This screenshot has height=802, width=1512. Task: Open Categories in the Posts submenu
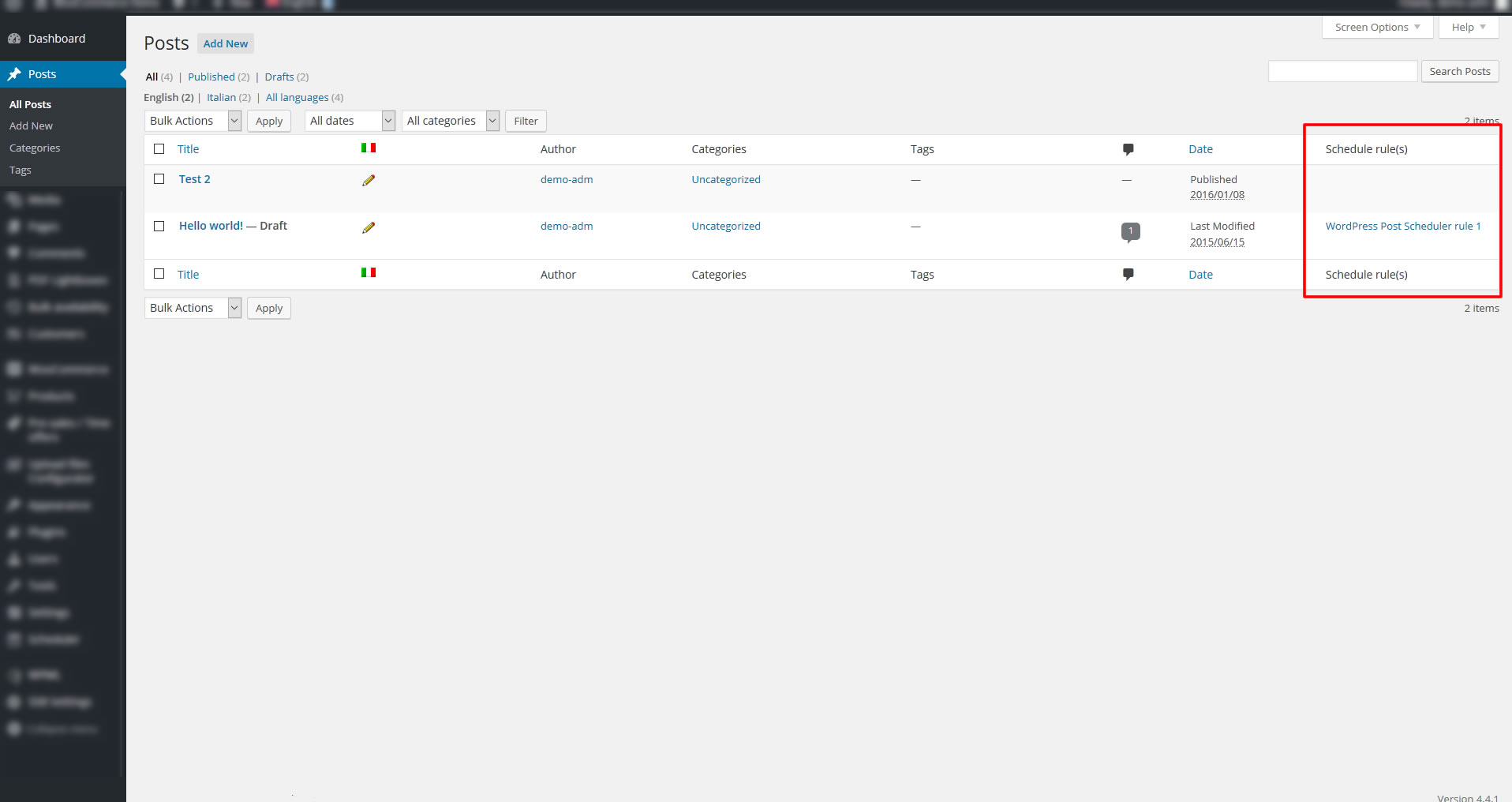tap(35, 148)
